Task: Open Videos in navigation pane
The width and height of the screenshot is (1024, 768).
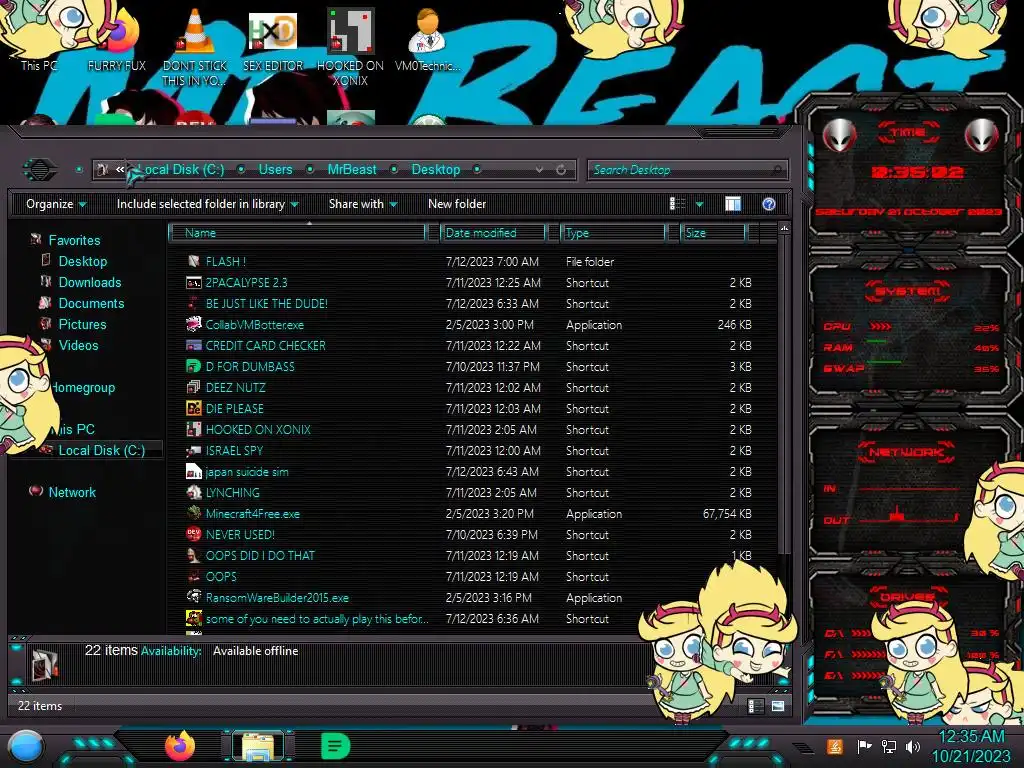Action: point(78,345)
